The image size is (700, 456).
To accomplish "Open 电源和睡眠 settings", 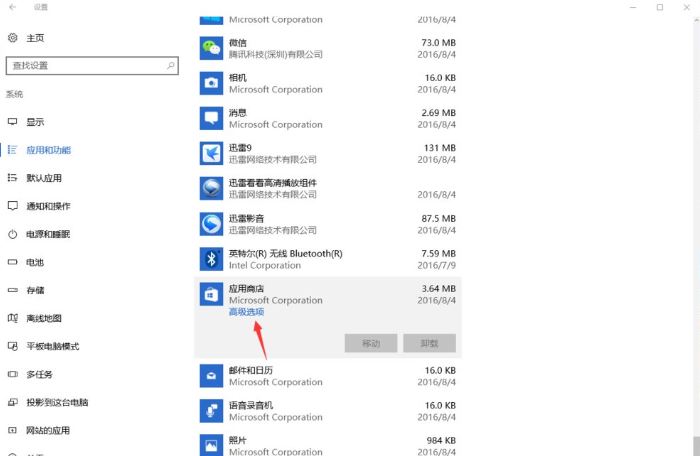I will pyautogui.click(x=48, y=234).
